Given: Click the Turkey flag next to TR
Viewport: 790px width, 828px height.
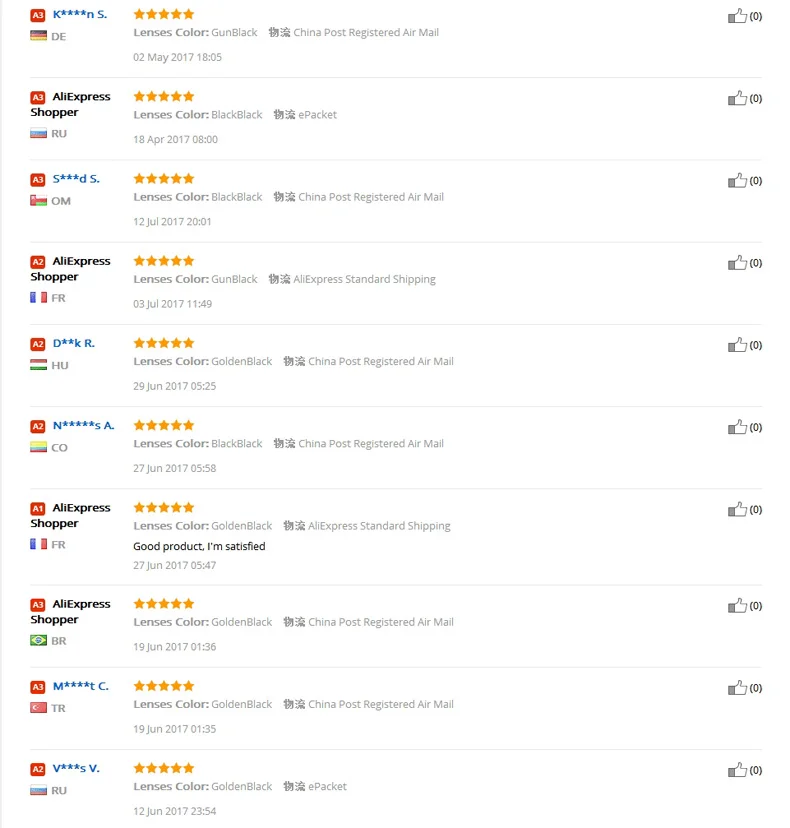Looking at the screenshot, I should coord(39,708).
